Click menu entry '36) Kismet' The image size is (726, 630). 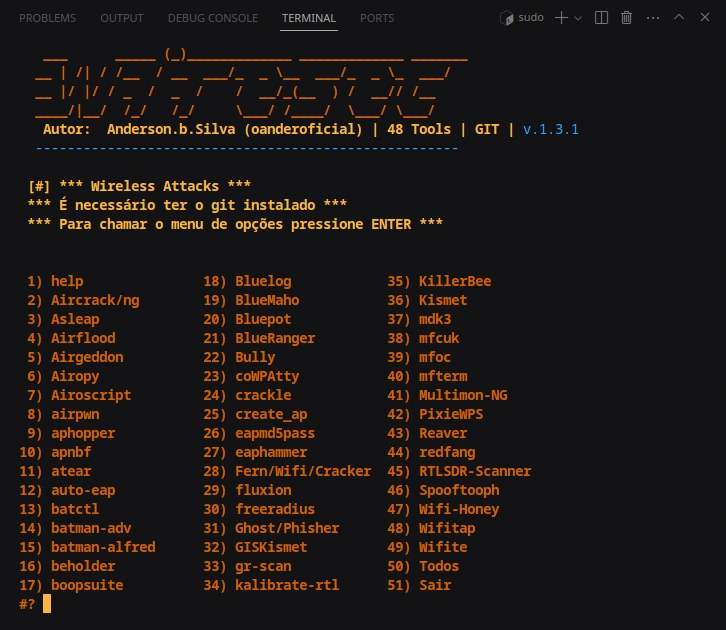[427, 300]
